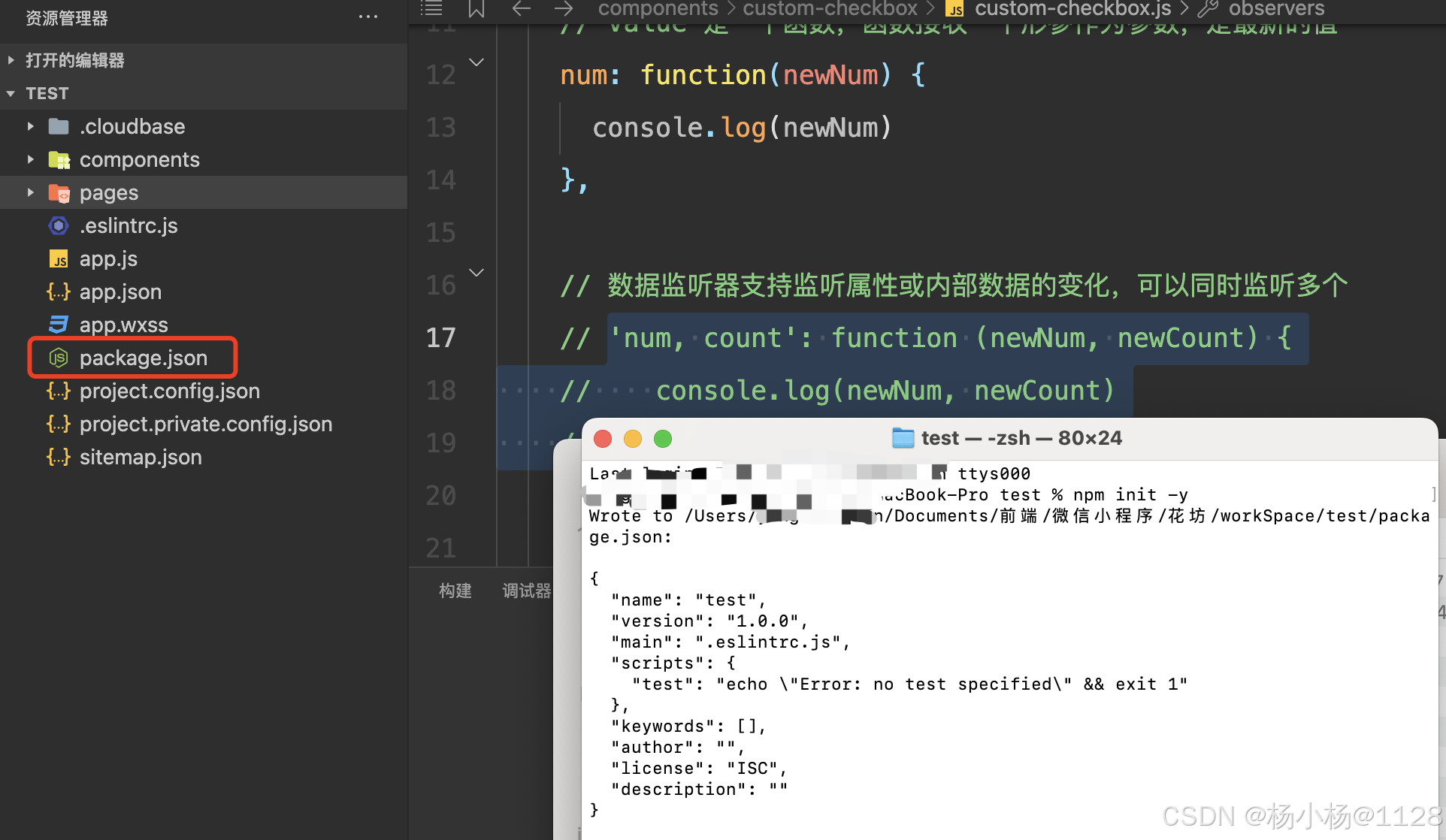Close the terminal with red button
The image size is (1446, 840).
(x=603, y=439)
